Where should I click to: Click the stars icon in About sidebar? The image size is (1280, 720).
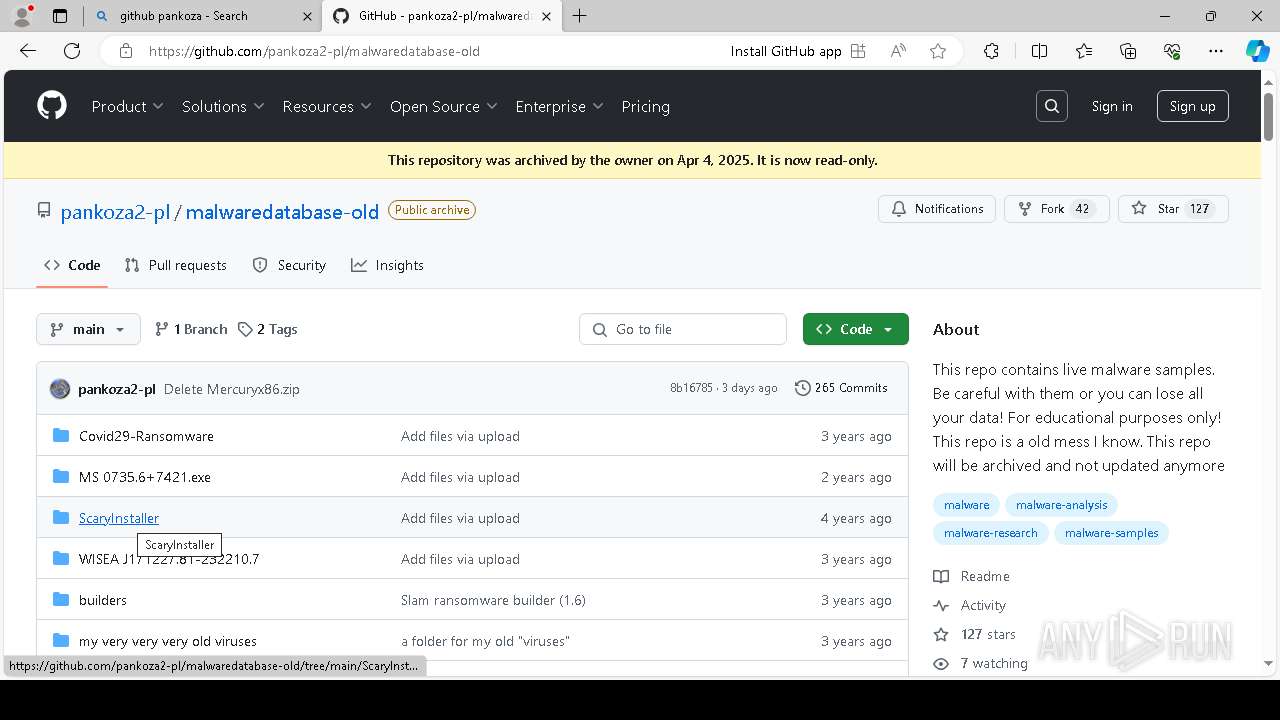(x=941, y=634)
